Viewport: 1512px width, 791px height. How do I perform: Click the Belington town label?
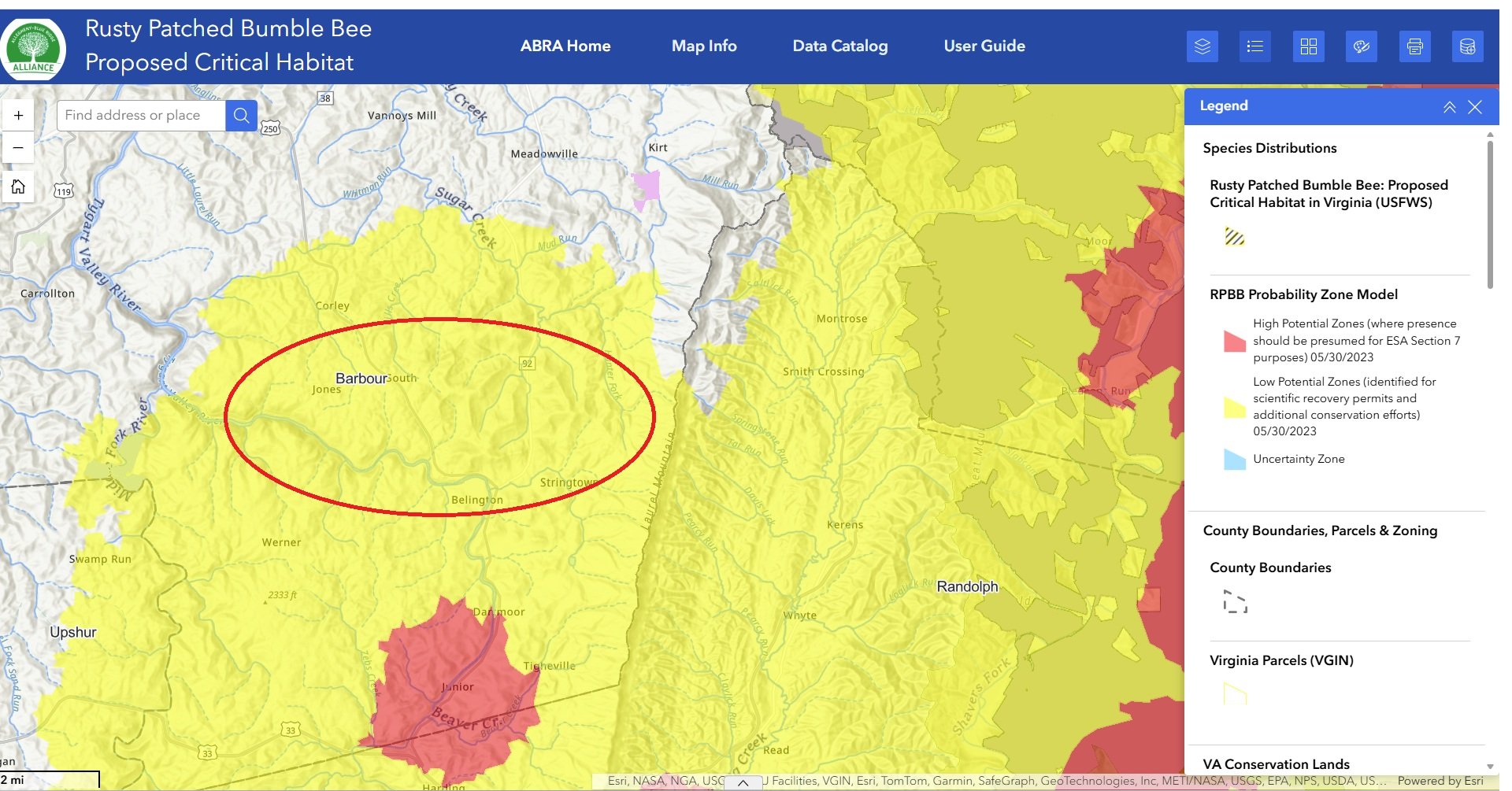(x=477, y=500)
